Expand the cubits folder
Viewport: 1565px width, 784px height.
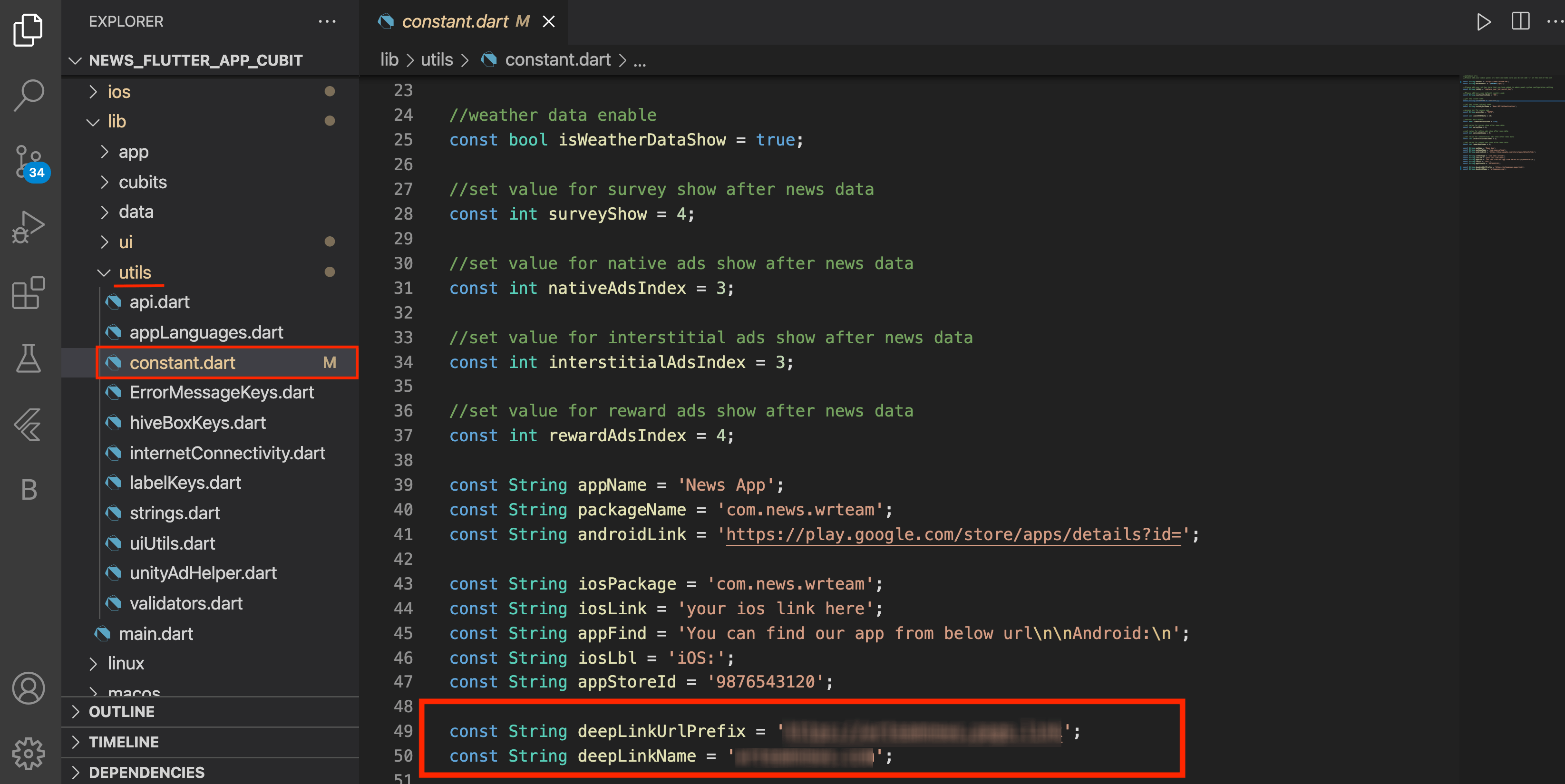pyautogui.click(x=142, y=182)
